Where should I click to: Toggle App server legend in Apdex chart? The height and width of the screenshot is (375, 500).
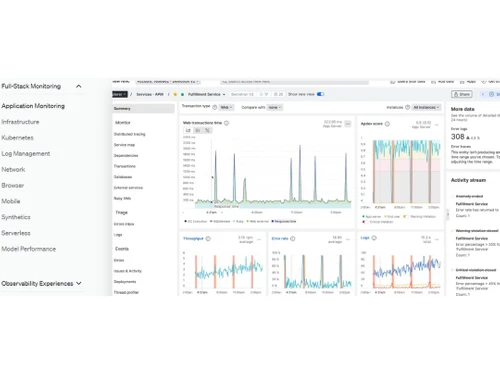click(372, 217)
